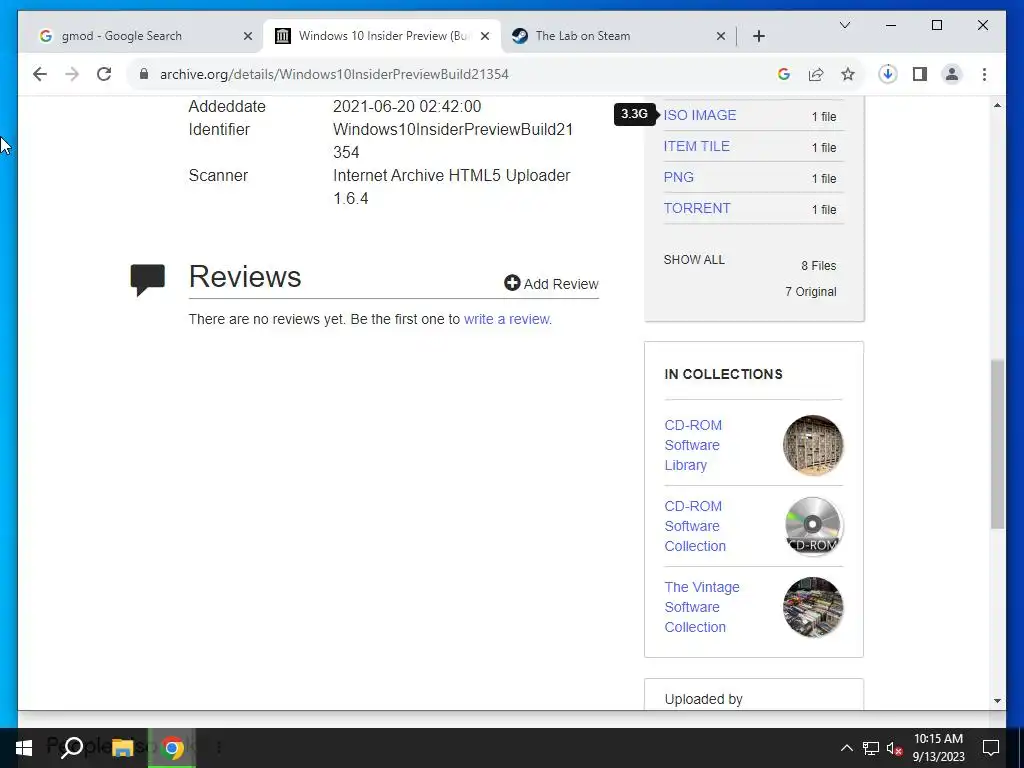Click the forward navigation arrow
1024x768 pixels.
point(72,74)
